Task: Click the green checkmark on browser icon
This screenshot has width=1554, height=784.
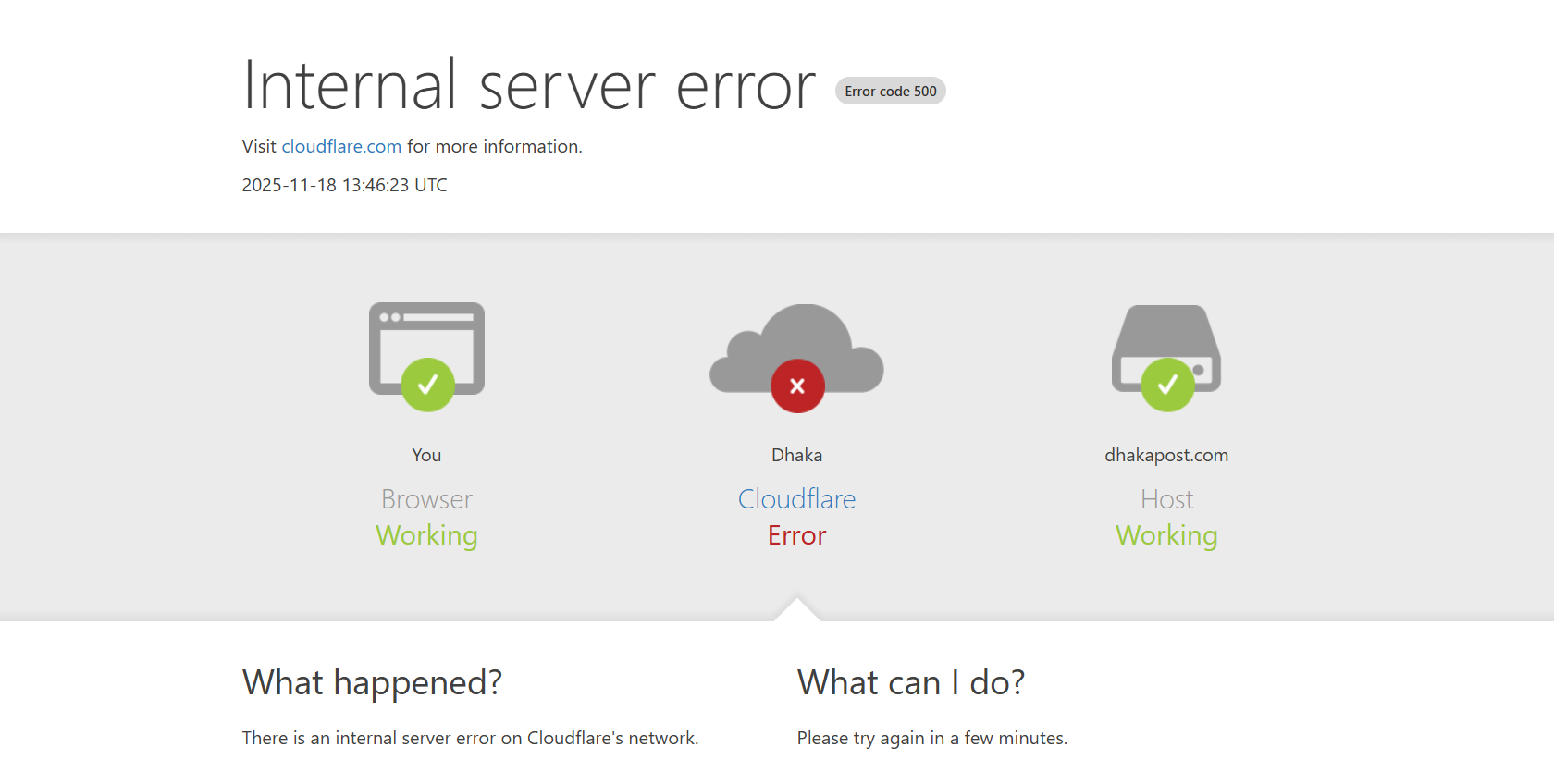Action: [427, 385]
